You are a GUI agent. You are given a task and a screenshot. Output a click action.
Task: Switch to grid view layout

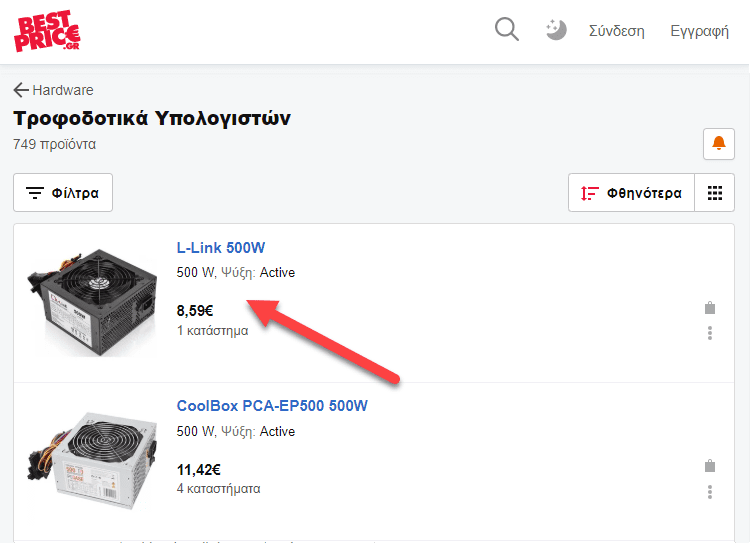point(714,193)
